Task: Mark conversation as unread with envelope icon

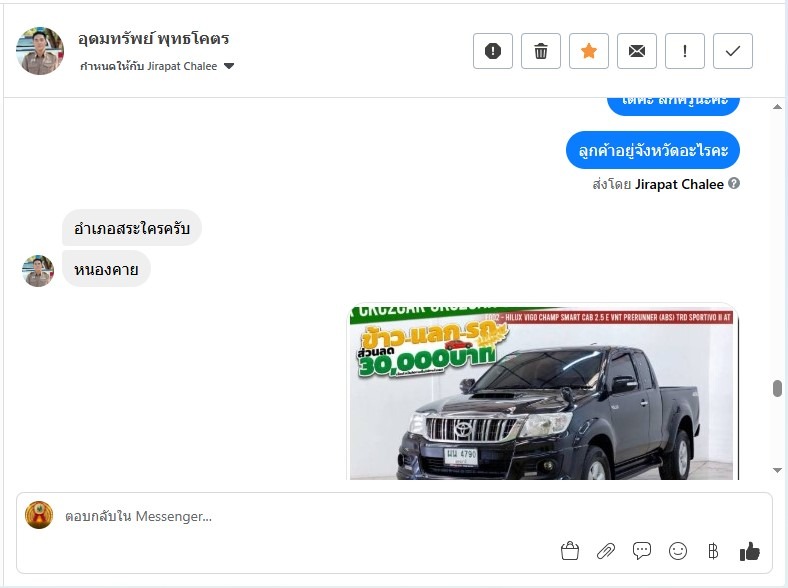Action: click(637, 51)
